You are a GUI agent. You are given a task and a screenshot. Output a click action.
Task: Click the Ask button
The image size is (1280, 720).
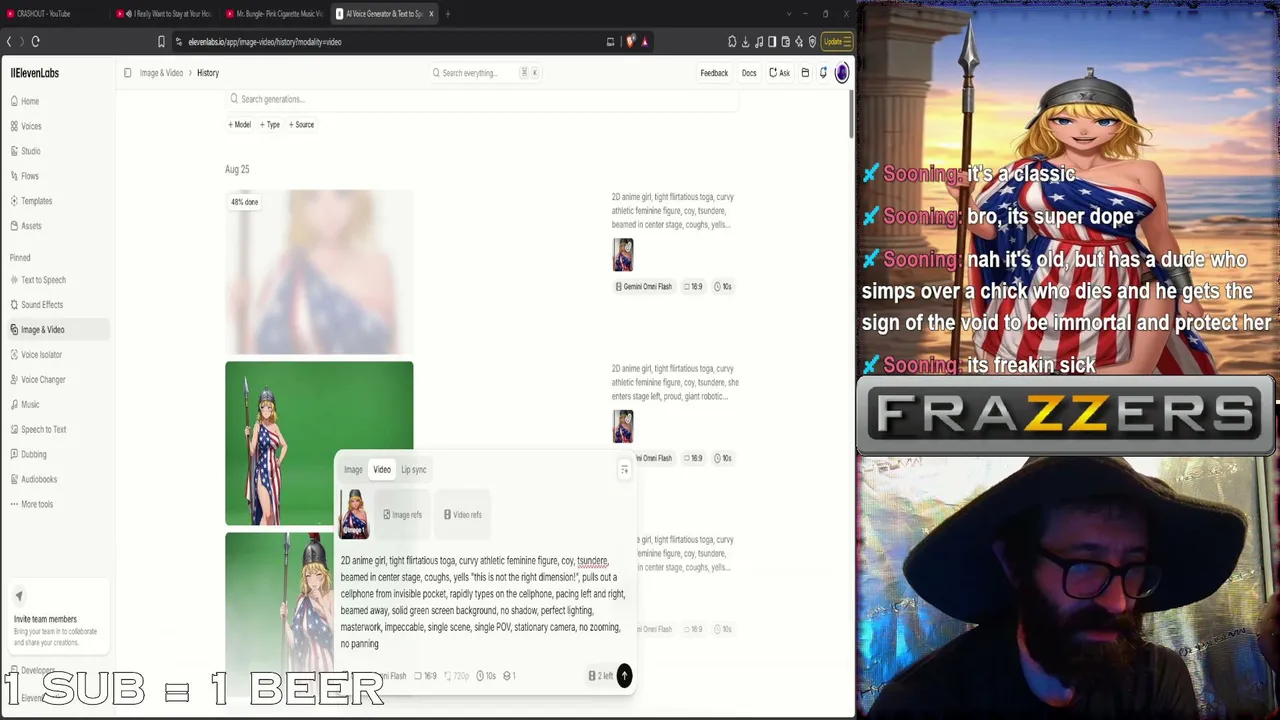[x=779, y=73]
